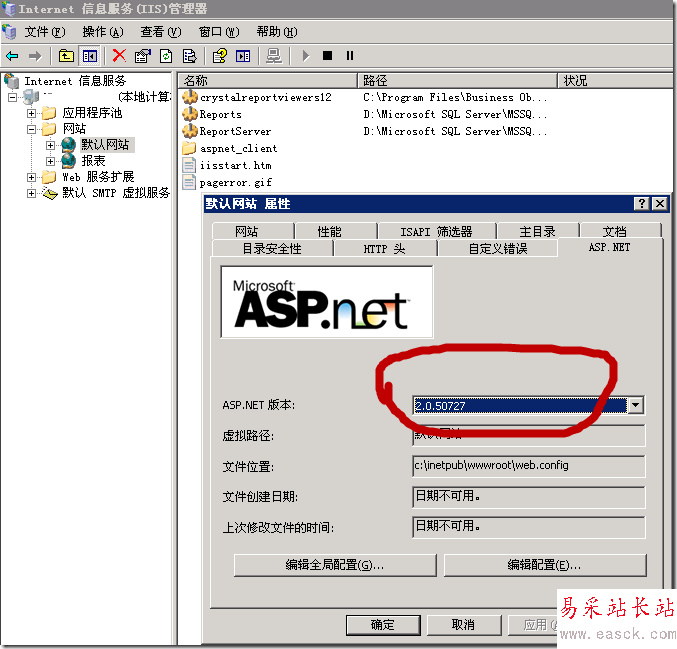The height and width of the screenshot is (649, 677).
Task: Click the red X delete icon
Action: coord(119,56)
